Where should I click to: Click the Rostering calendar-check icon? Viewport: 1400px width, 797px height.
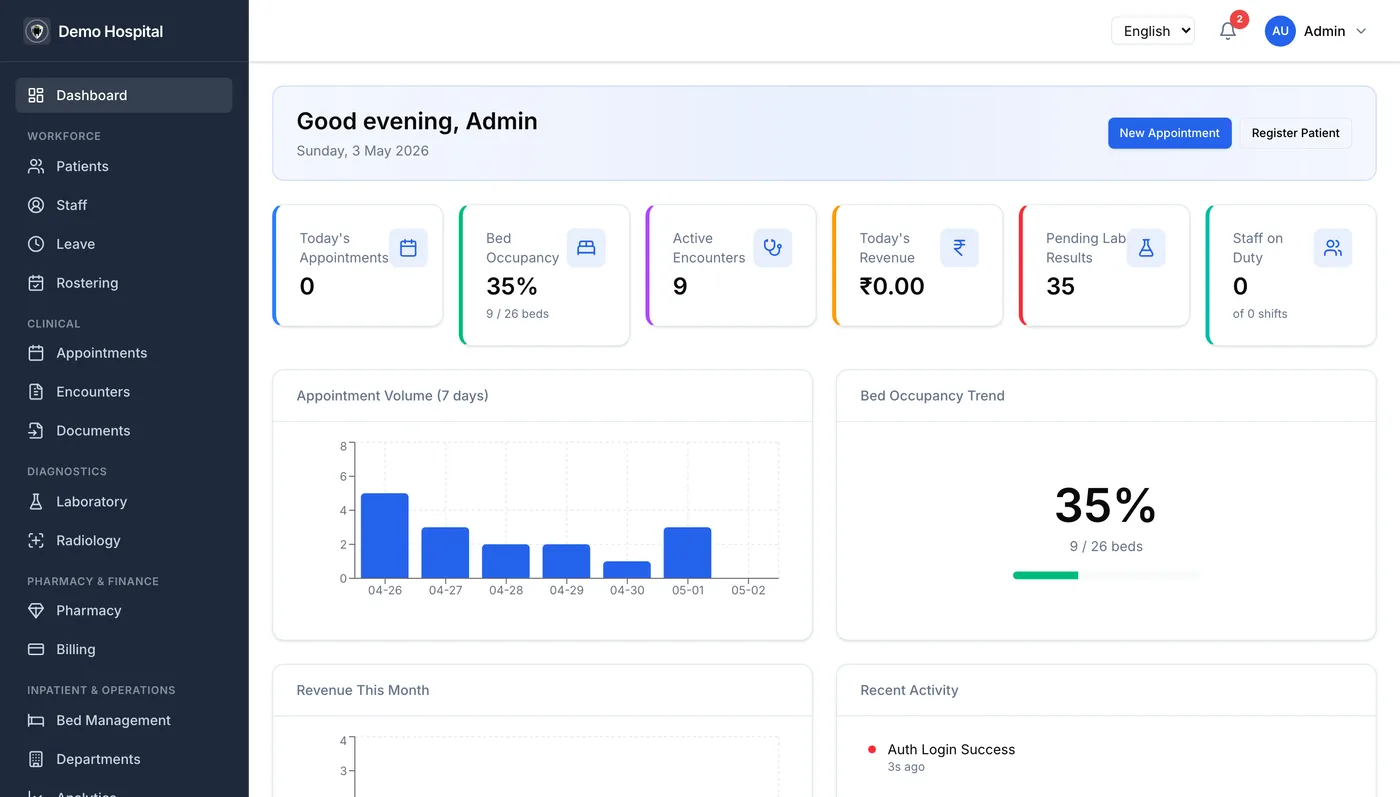tap(36, 283)
